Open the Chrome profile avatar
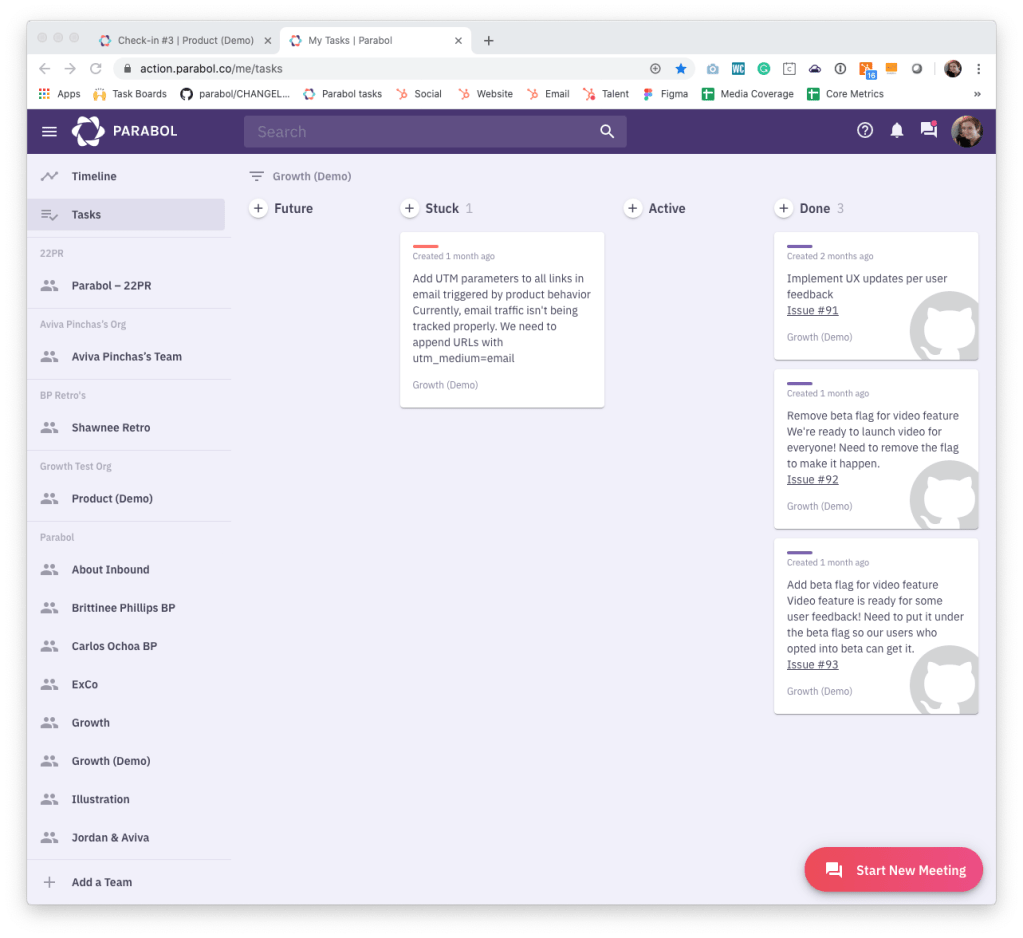This screenshot has width=1023, height=938. coord(953,68)
